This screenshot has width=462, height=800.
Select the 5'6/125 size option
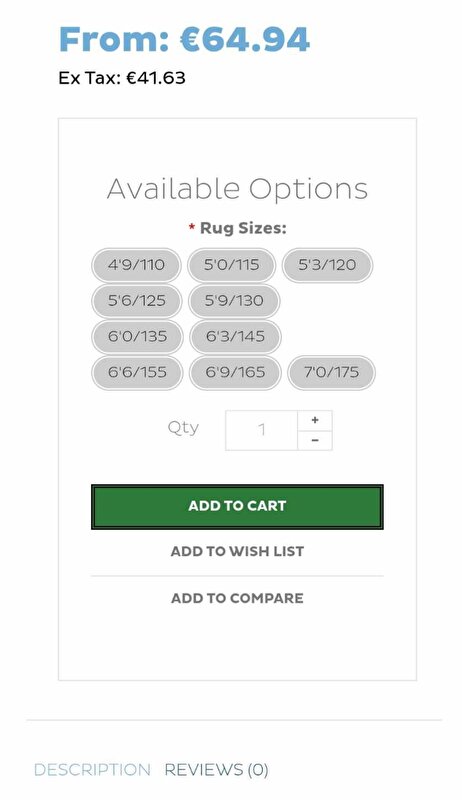click(137, 301)
